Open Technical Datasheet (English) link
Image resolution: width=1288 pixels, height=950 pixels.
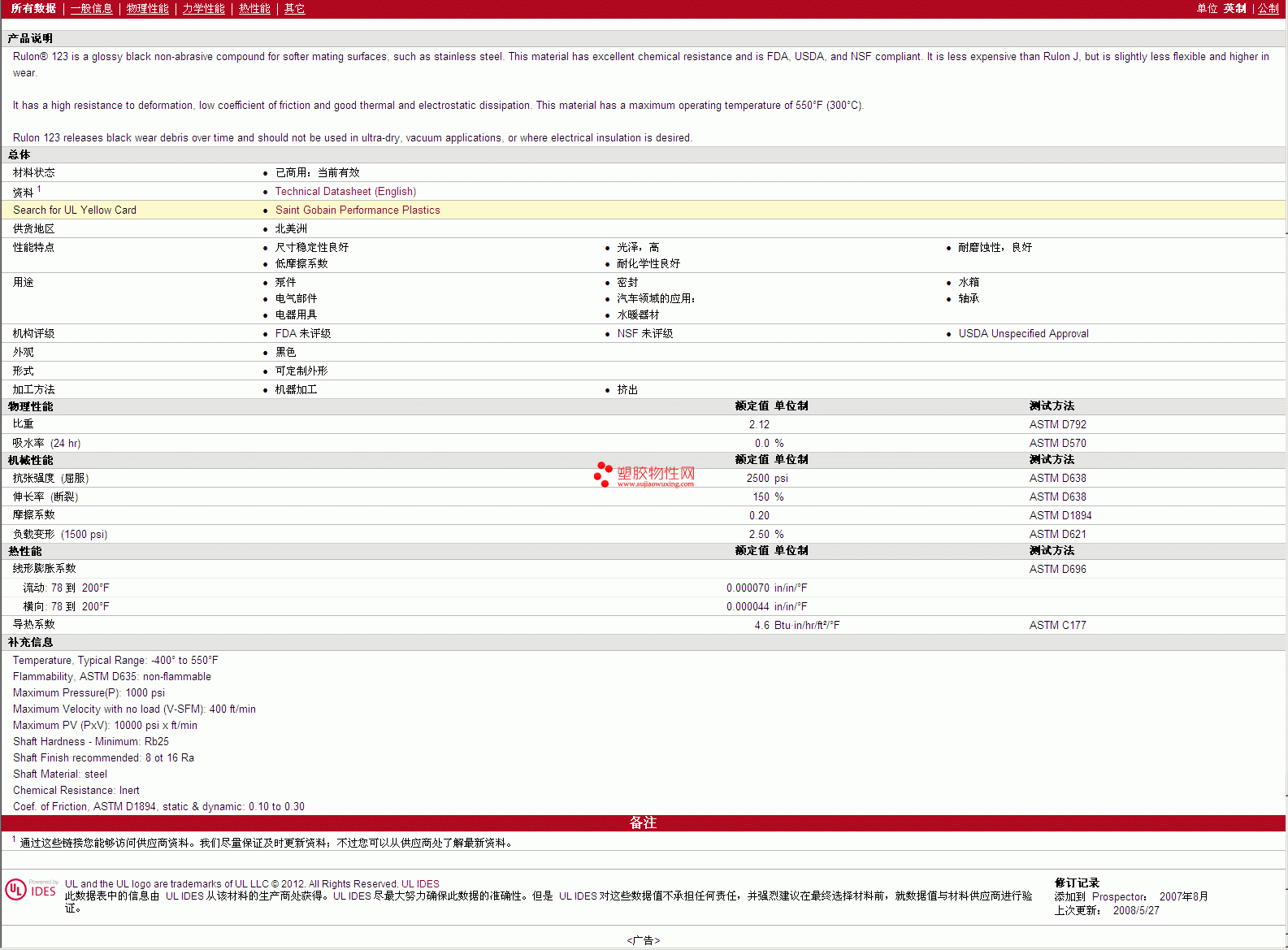(x=345, y=192)
